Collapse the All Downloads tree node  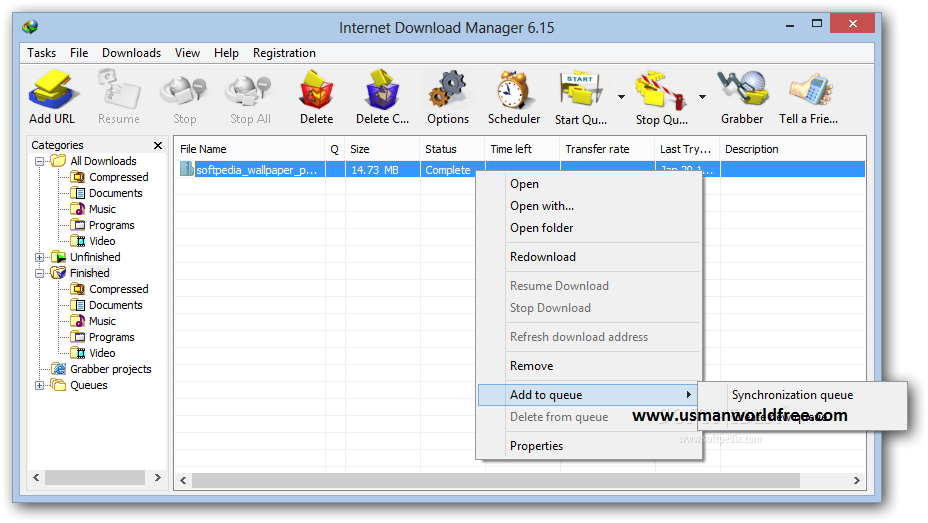click(39, 161)
